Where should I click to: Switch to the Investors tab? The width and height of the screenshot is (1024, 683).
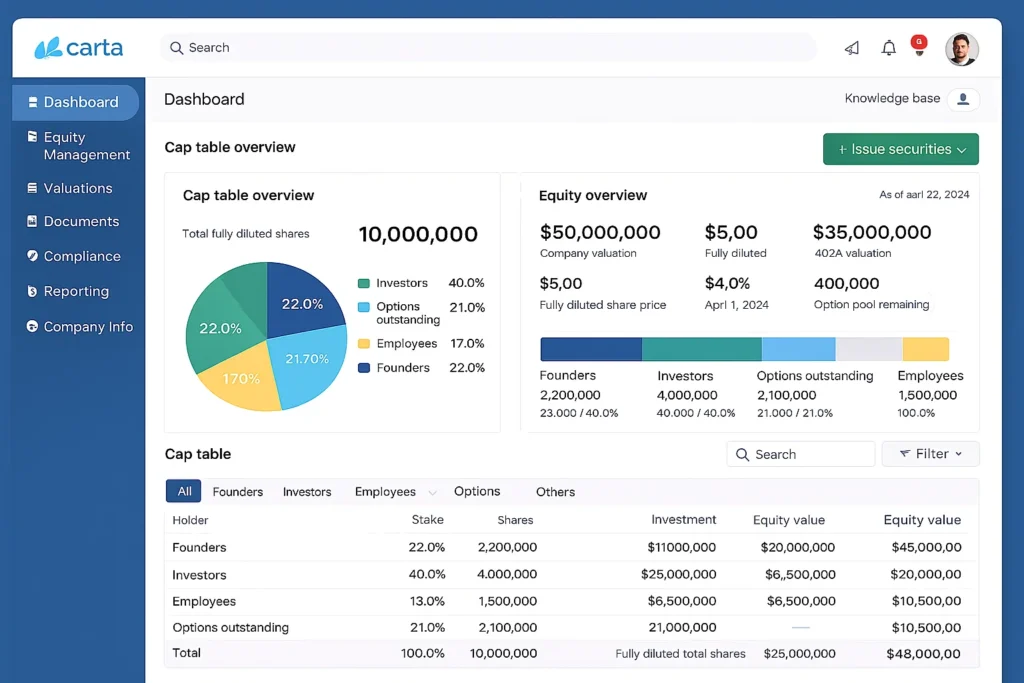tap(307, 491)
